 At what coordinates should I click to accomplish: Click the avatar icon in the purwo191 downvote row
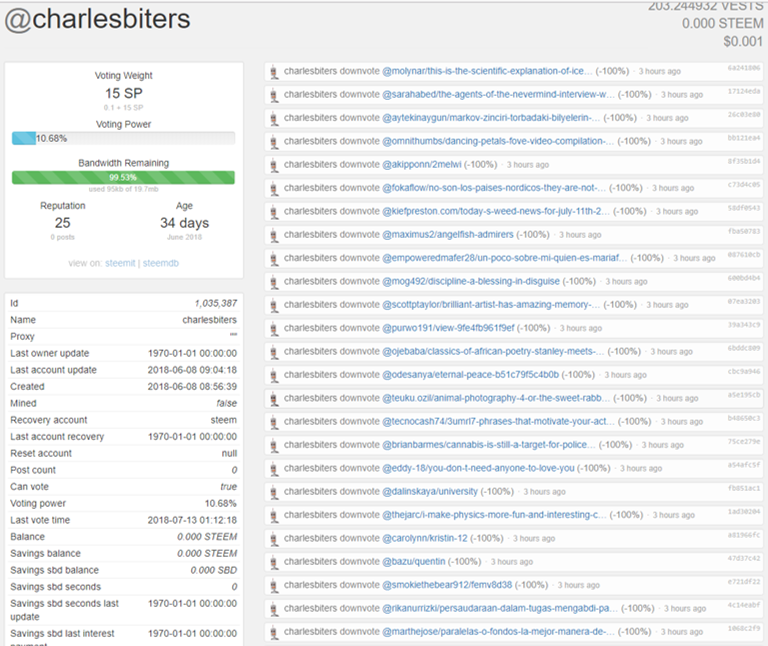pos(274,329)
